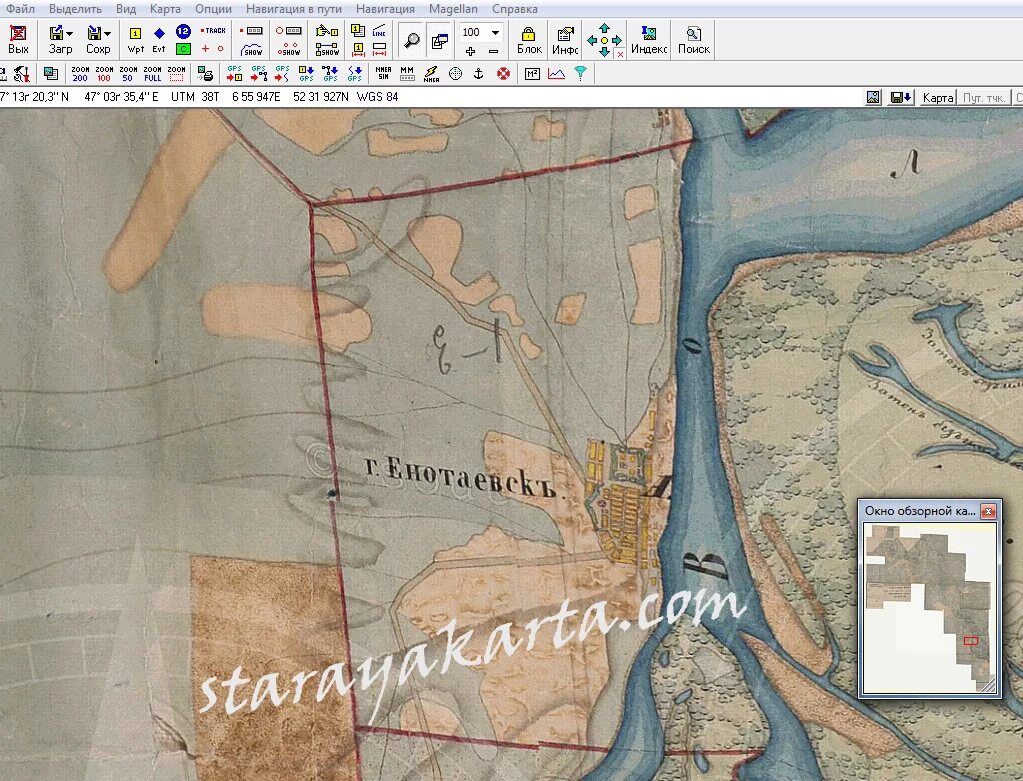The width and height of the screenshot is (1023, 781).
Task: Click the anchor alarm icon
Action: tap(478, 74)
